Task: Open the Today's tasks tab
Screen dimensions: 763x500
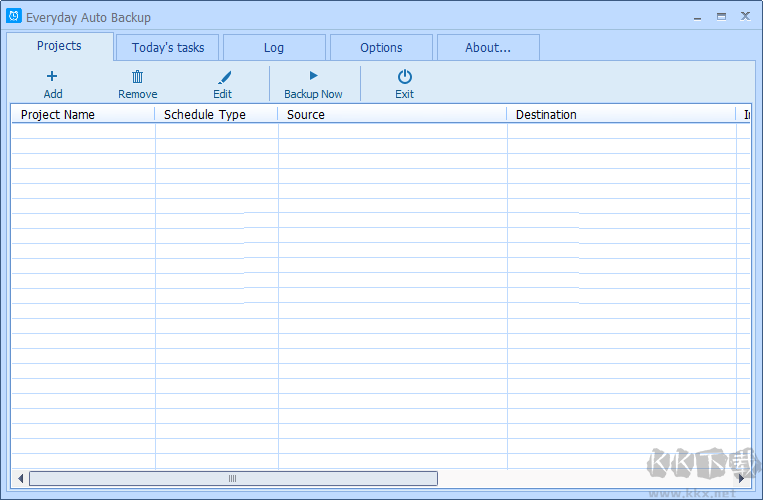Action: tap(168, 48)
